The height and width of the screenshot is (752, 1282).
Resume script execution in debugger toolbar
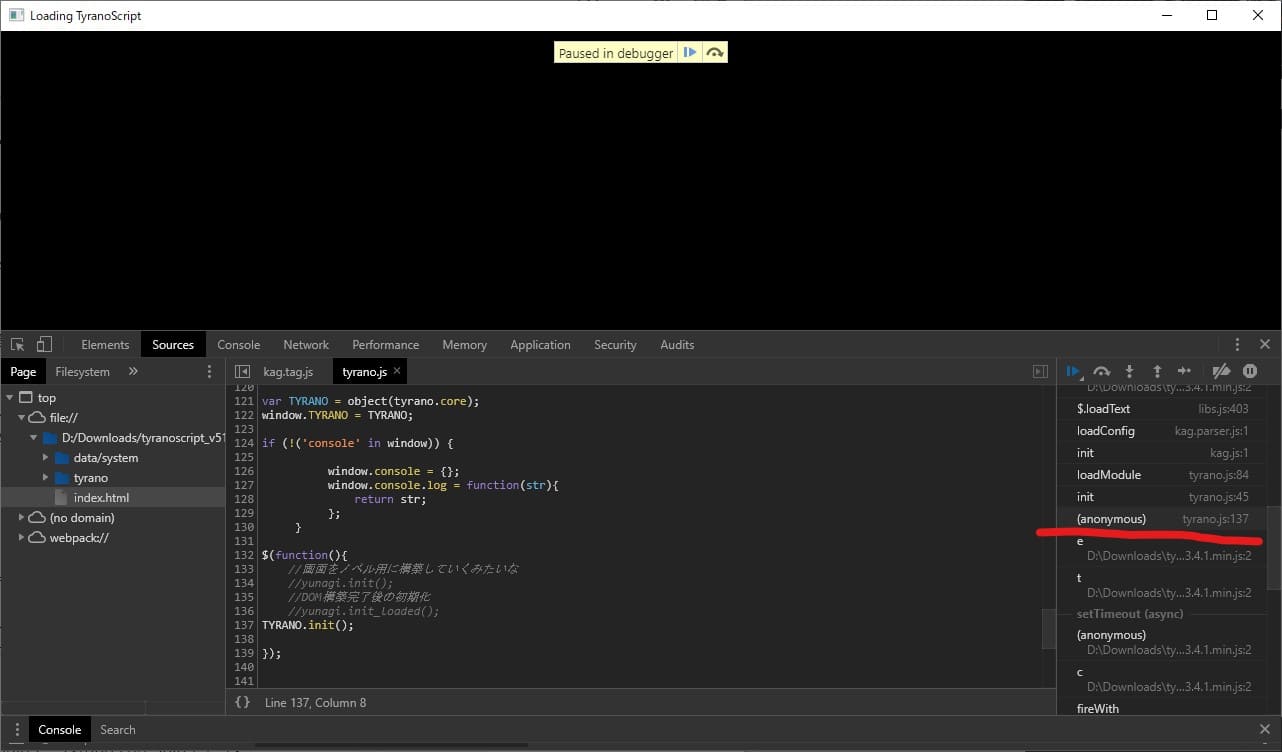click(1073, 371)
